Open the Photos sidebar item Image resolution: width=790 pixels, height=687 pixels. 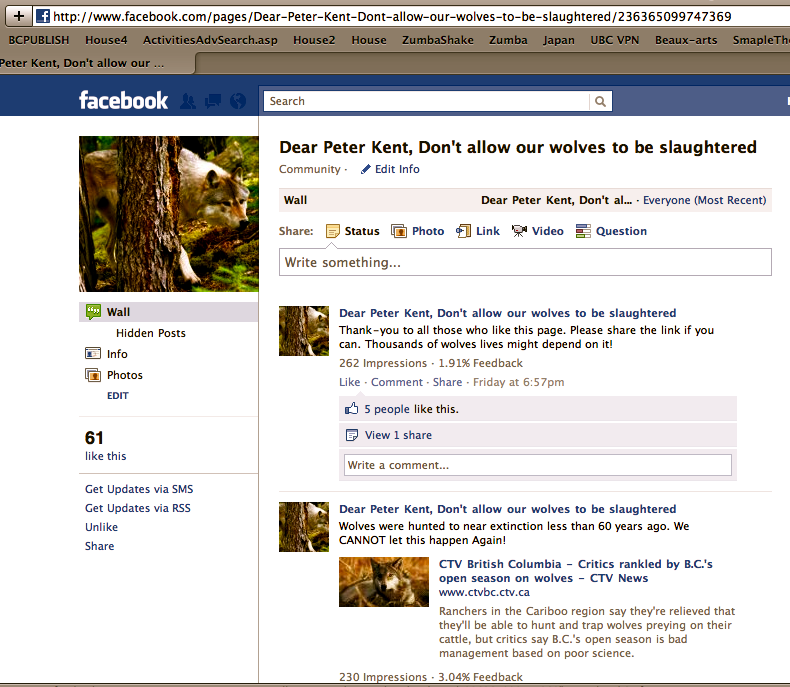pyautogui.click(x=124, y=375)
